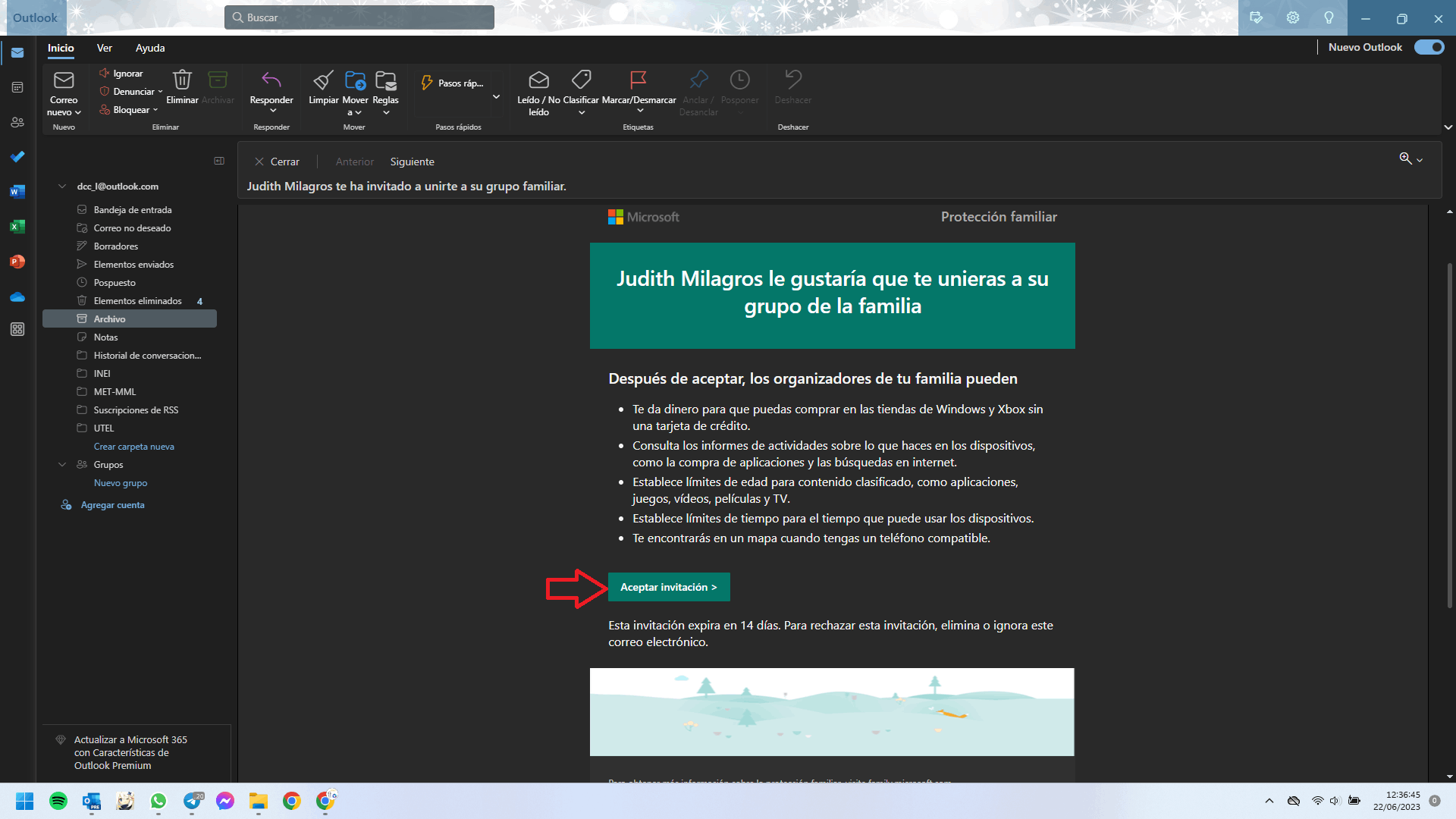Image resolution: width=1456 pixels, height=819 pixels.
Task: Expand the zoom options dropdown
Action: coord(1420,160)
